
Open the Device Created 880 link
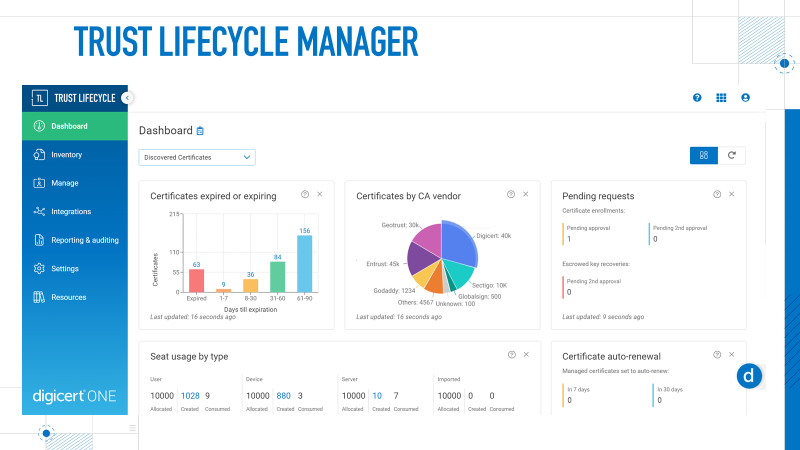tap(284, 396)
